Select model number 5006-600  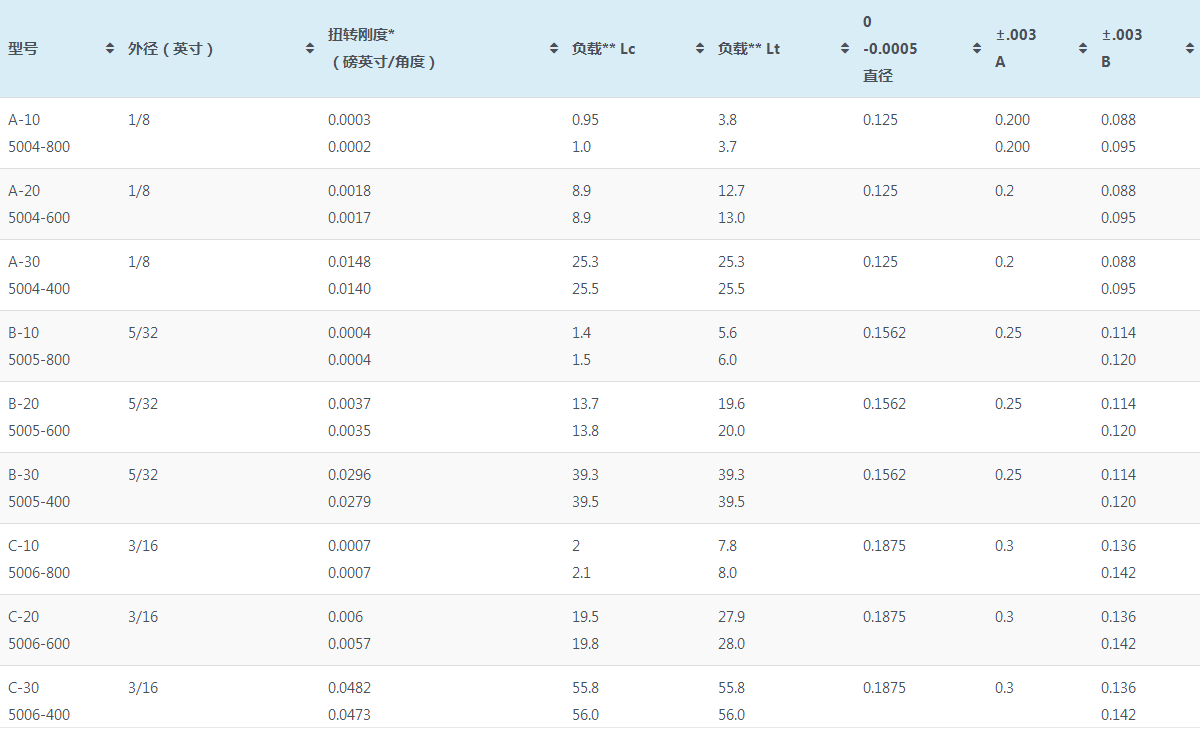[39, 644]
